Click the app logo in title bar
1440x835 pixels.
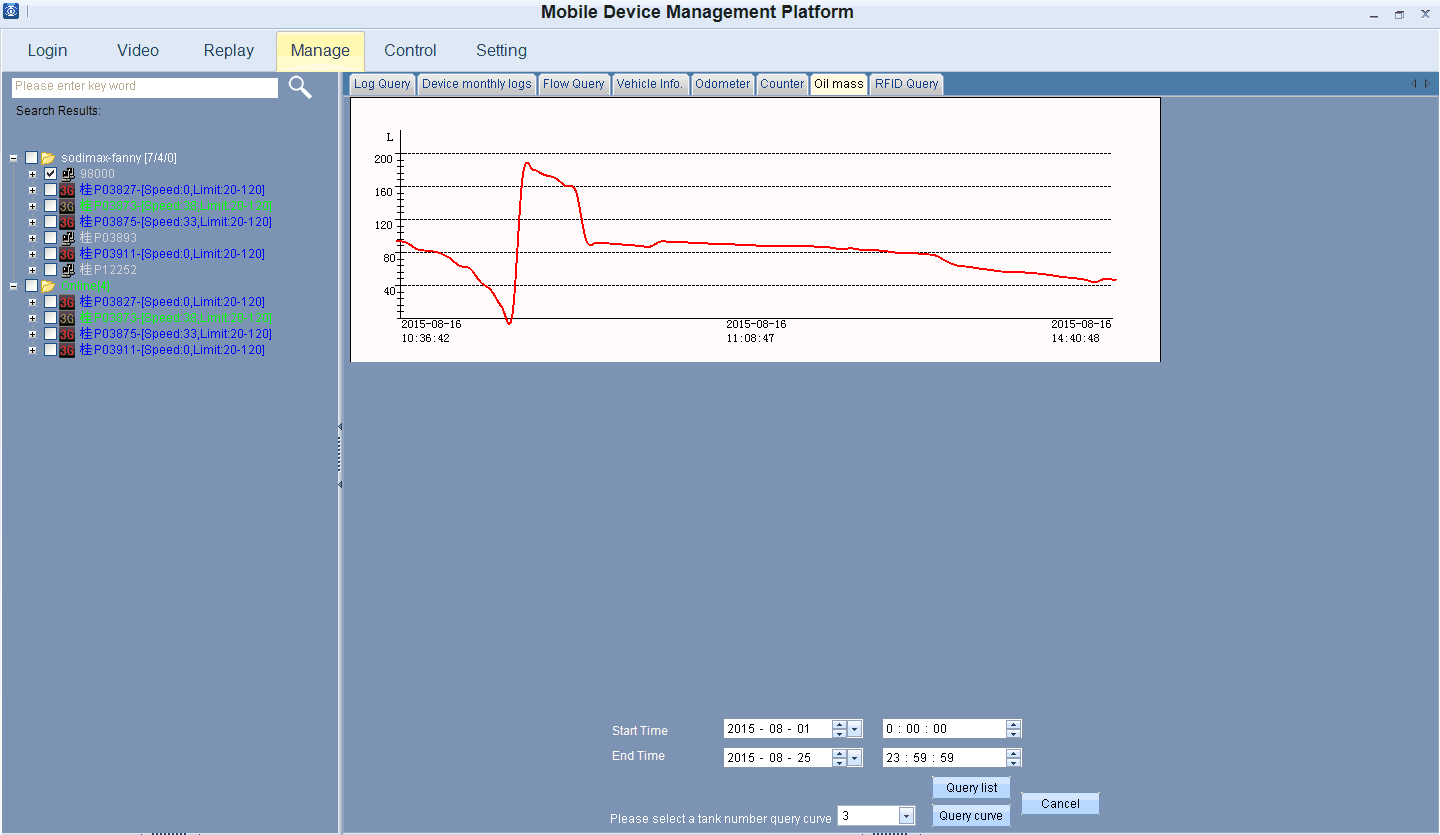(x=11, y=12)
